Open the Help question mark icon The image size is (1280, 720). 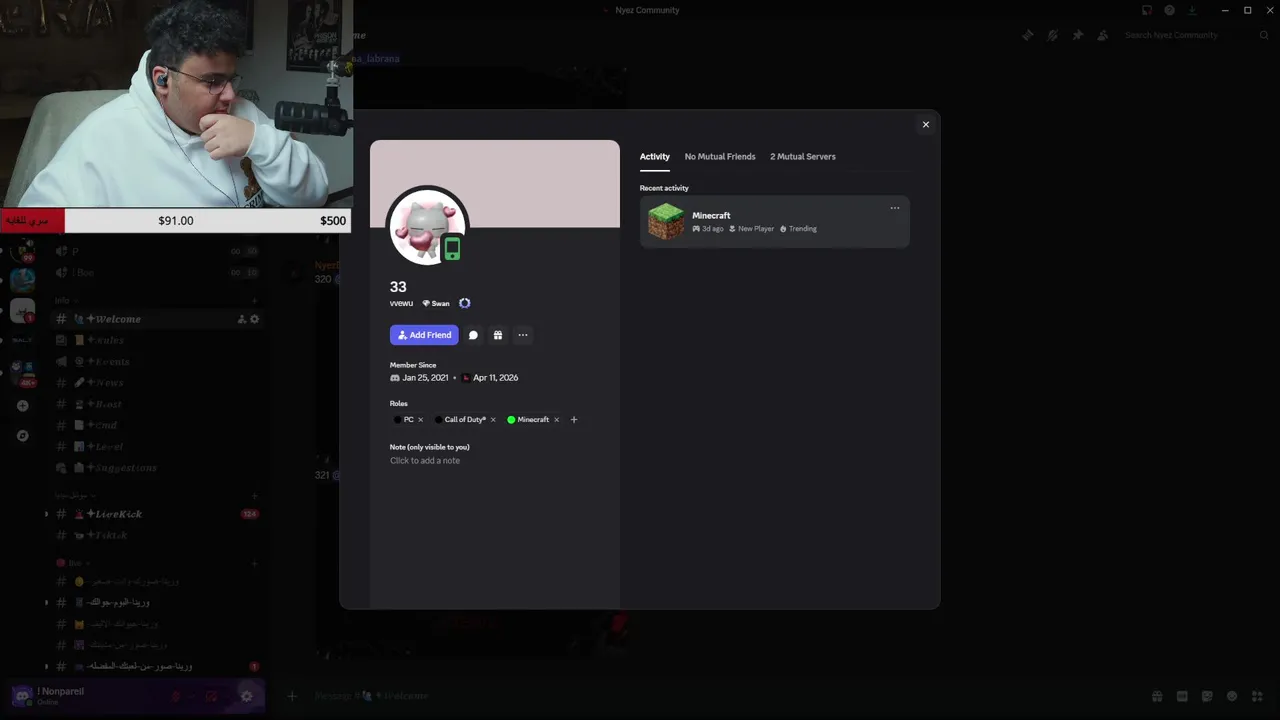click(1169, 10)
